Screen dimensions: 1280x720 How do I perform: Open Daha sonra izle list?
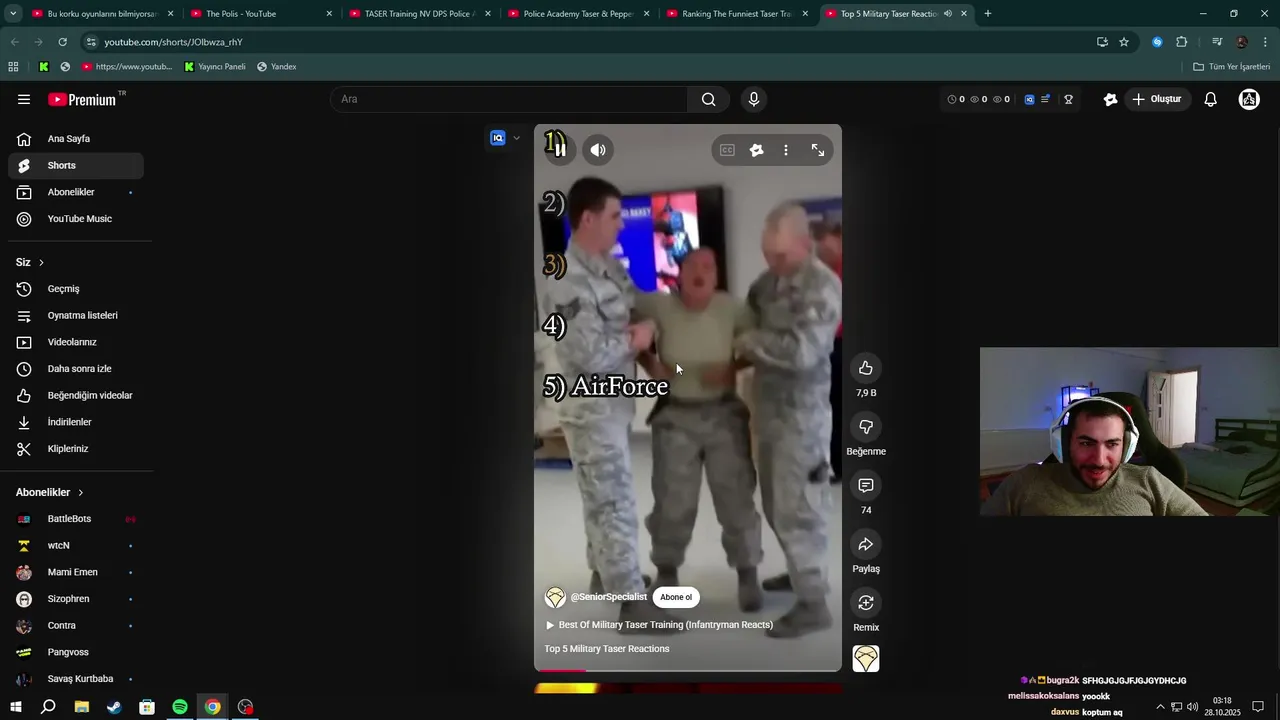click(76, 369)
